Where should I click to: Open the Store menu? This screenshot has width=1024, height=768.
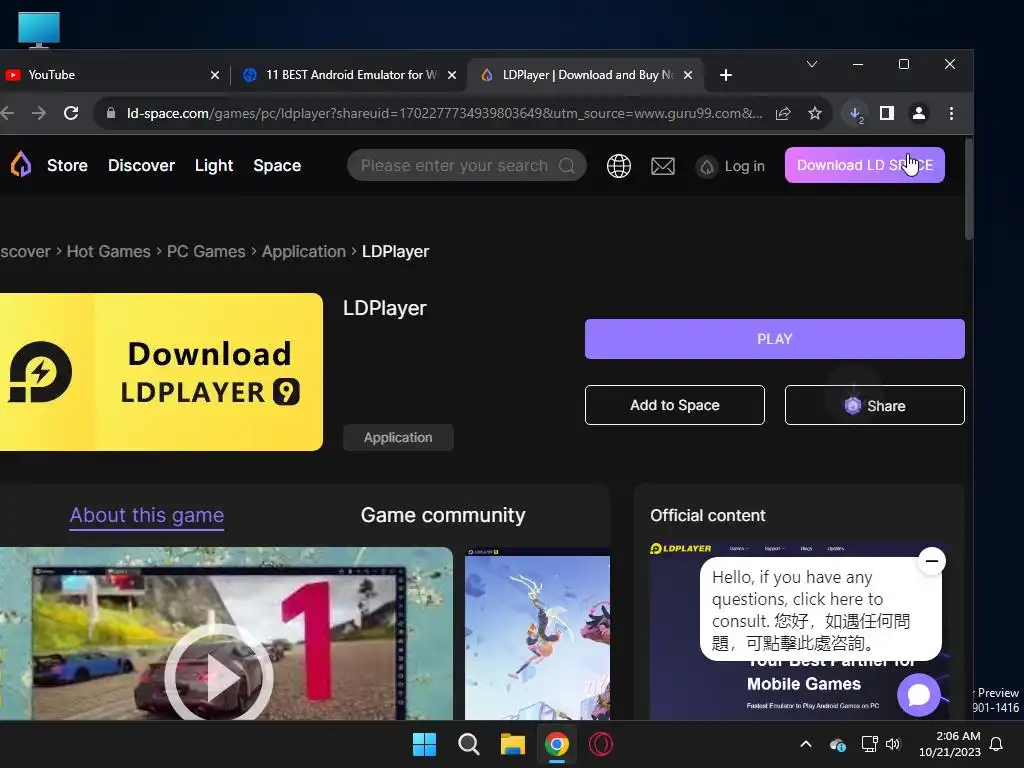click(x=67, y=165)
